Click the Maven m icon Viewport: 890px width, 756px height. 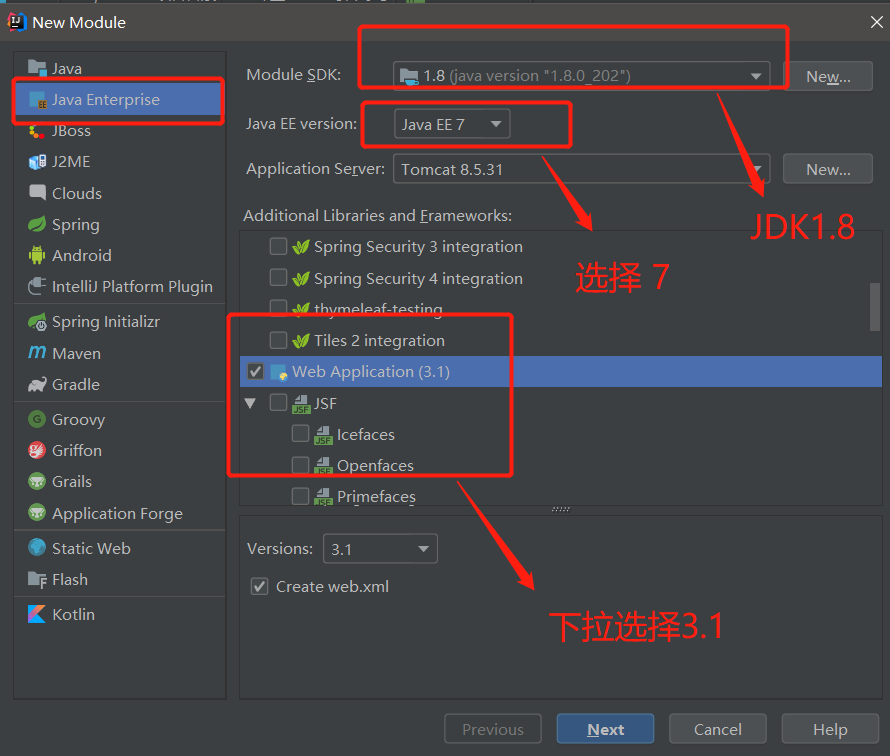37,352
